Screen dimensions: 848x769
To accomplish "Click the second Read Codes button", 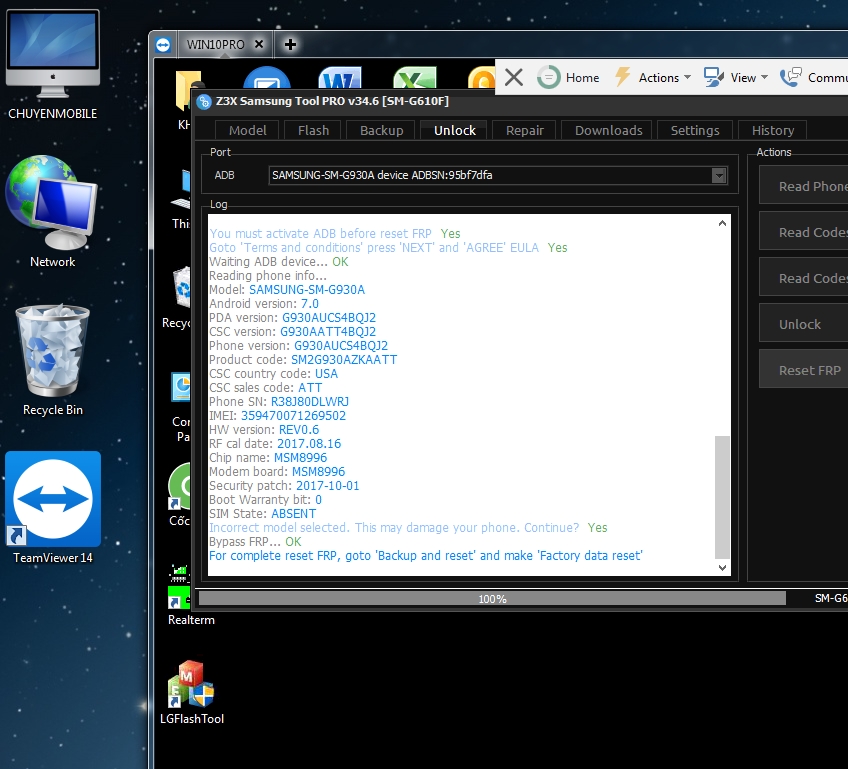I will coord(804,278).
